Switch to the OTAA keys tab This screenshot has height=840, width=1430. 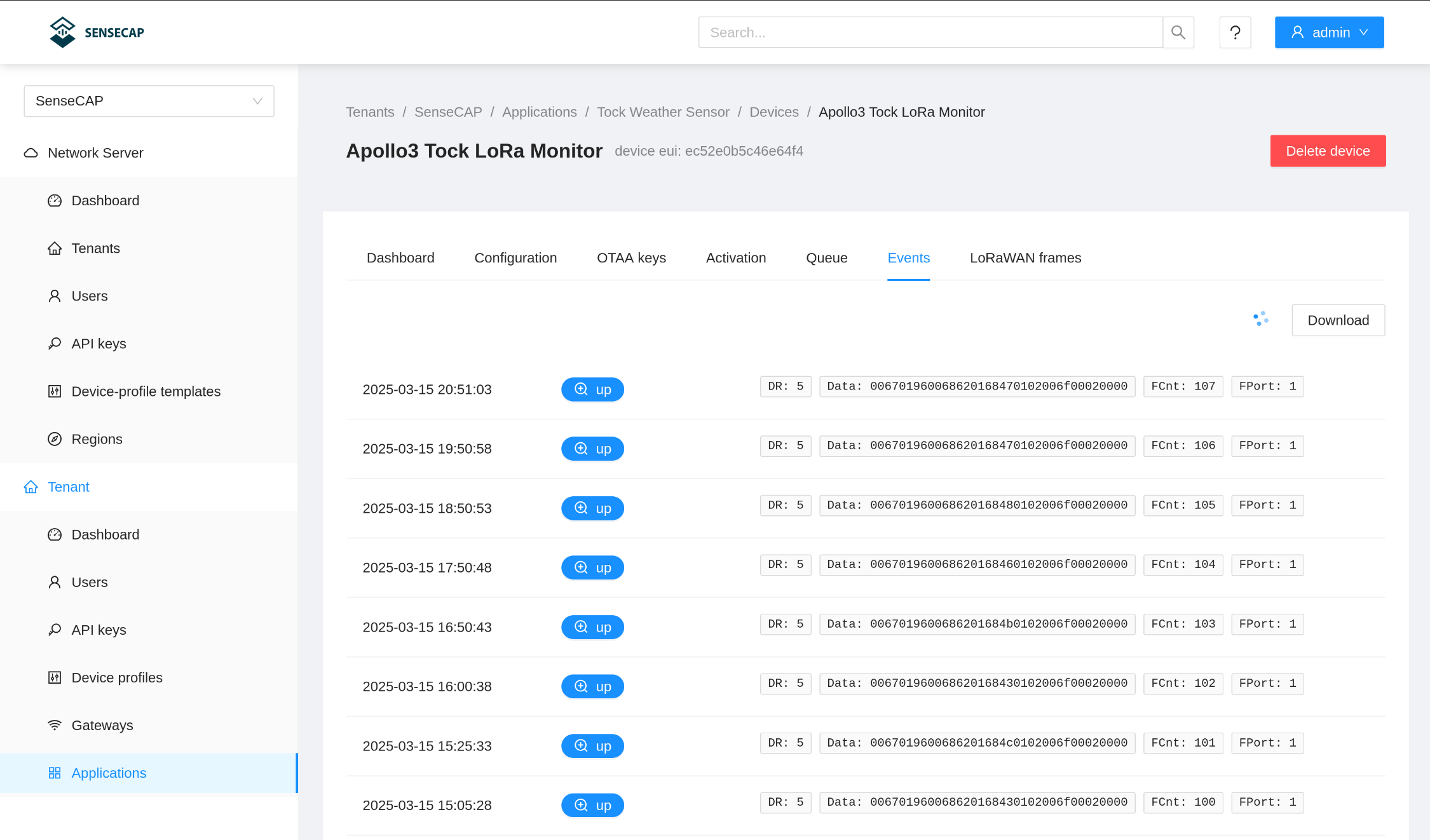(631, 258)
